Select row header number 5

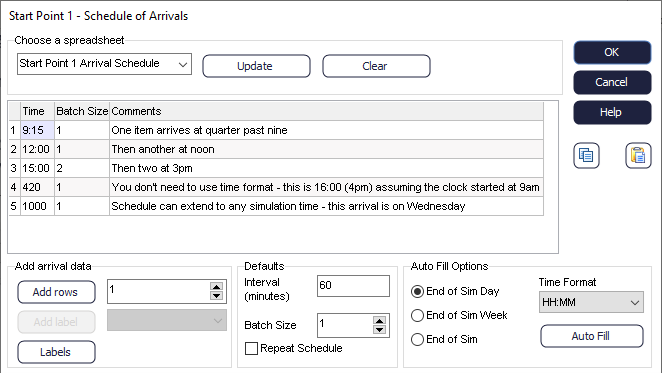coord(14,206)
